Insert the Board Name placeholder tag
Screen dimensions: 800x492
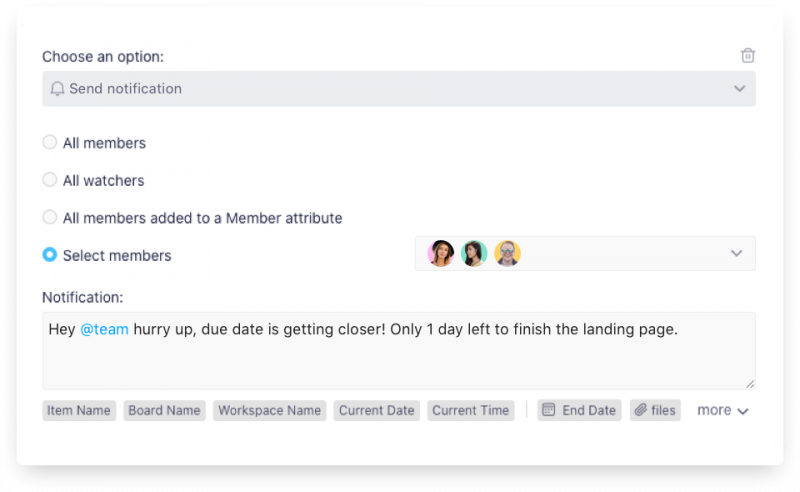pos(164,410)
